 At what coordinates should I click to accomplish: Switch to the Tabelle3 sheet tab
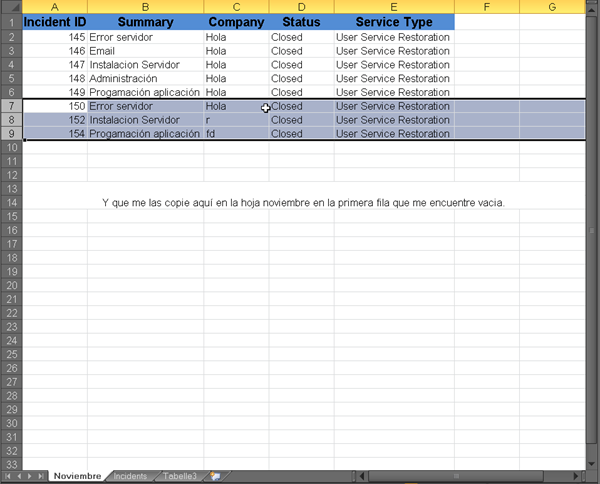click(x=179, y=476)
